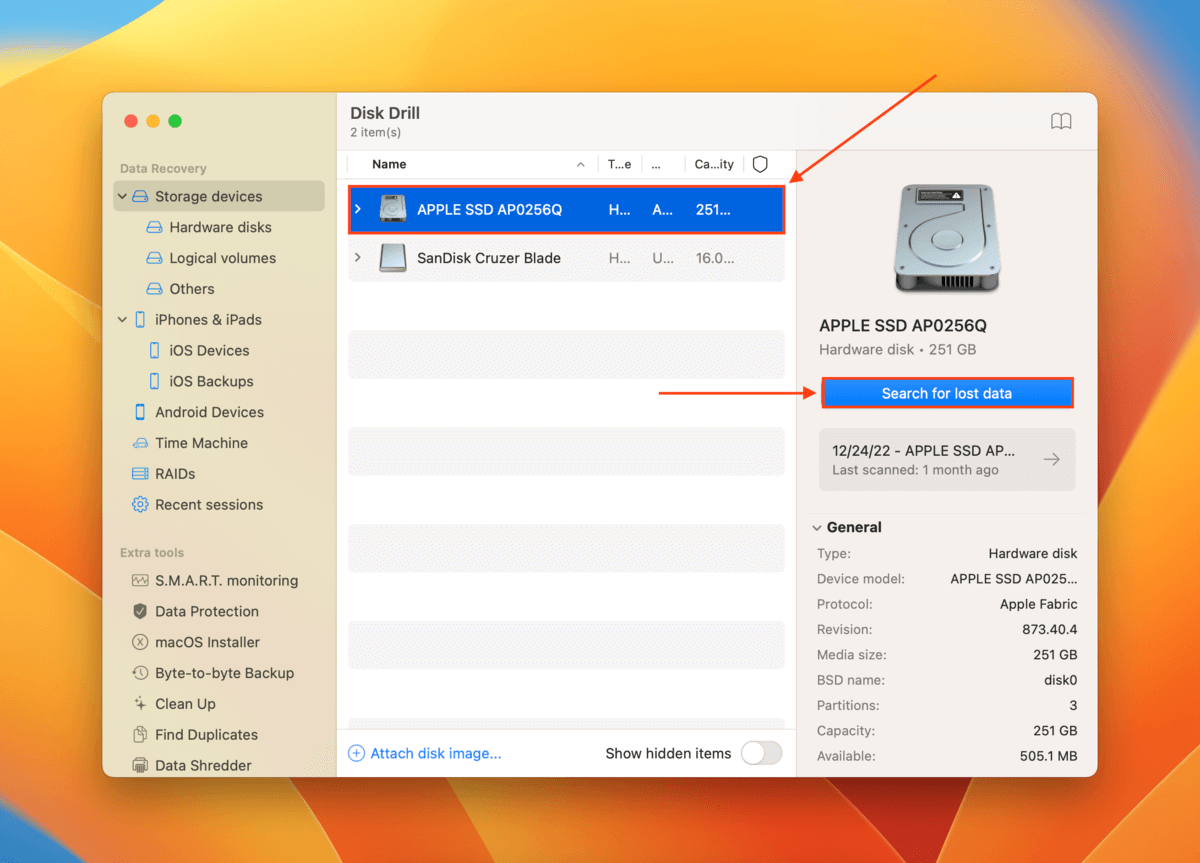Click the Android Devices label
The height and width of the screenshot is (863, 1200).
pyautogui.click(x=210, y=412)
